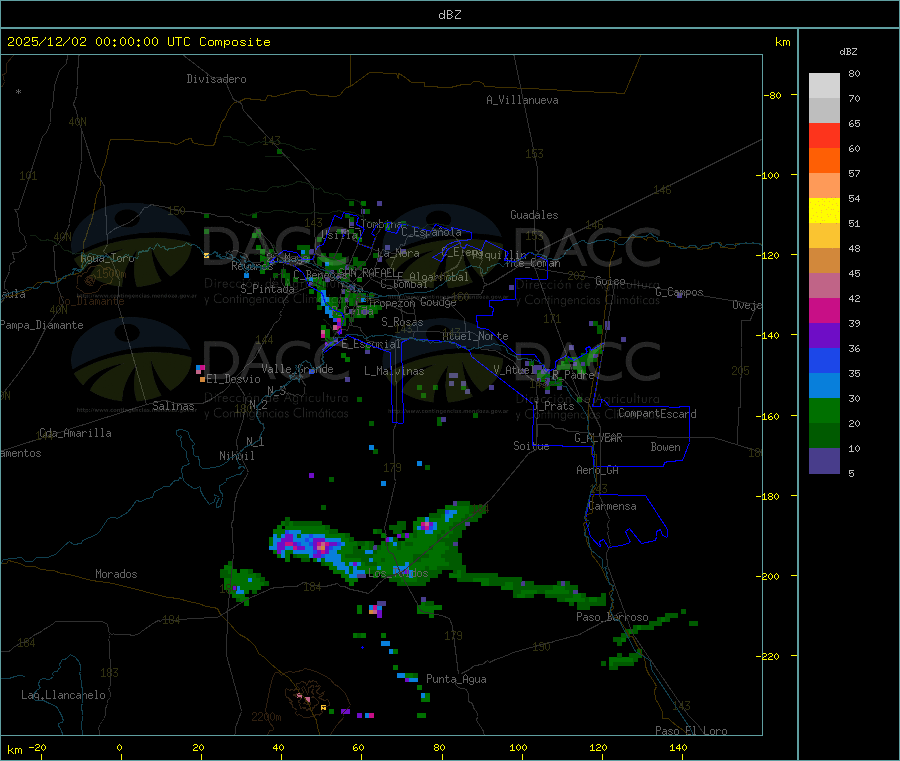Click the SAN_RAFAEL city label
Image resolution: width=900 pixels, height=761 pixels.
coord(367,273)
